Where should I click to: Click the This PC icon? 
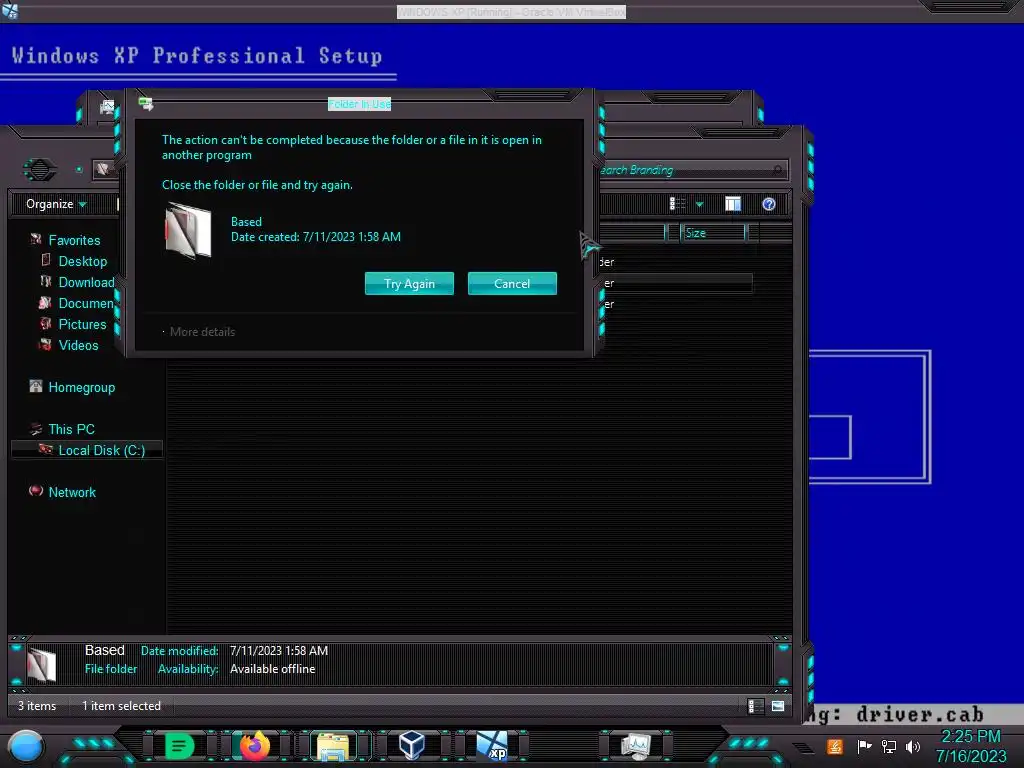36,428
